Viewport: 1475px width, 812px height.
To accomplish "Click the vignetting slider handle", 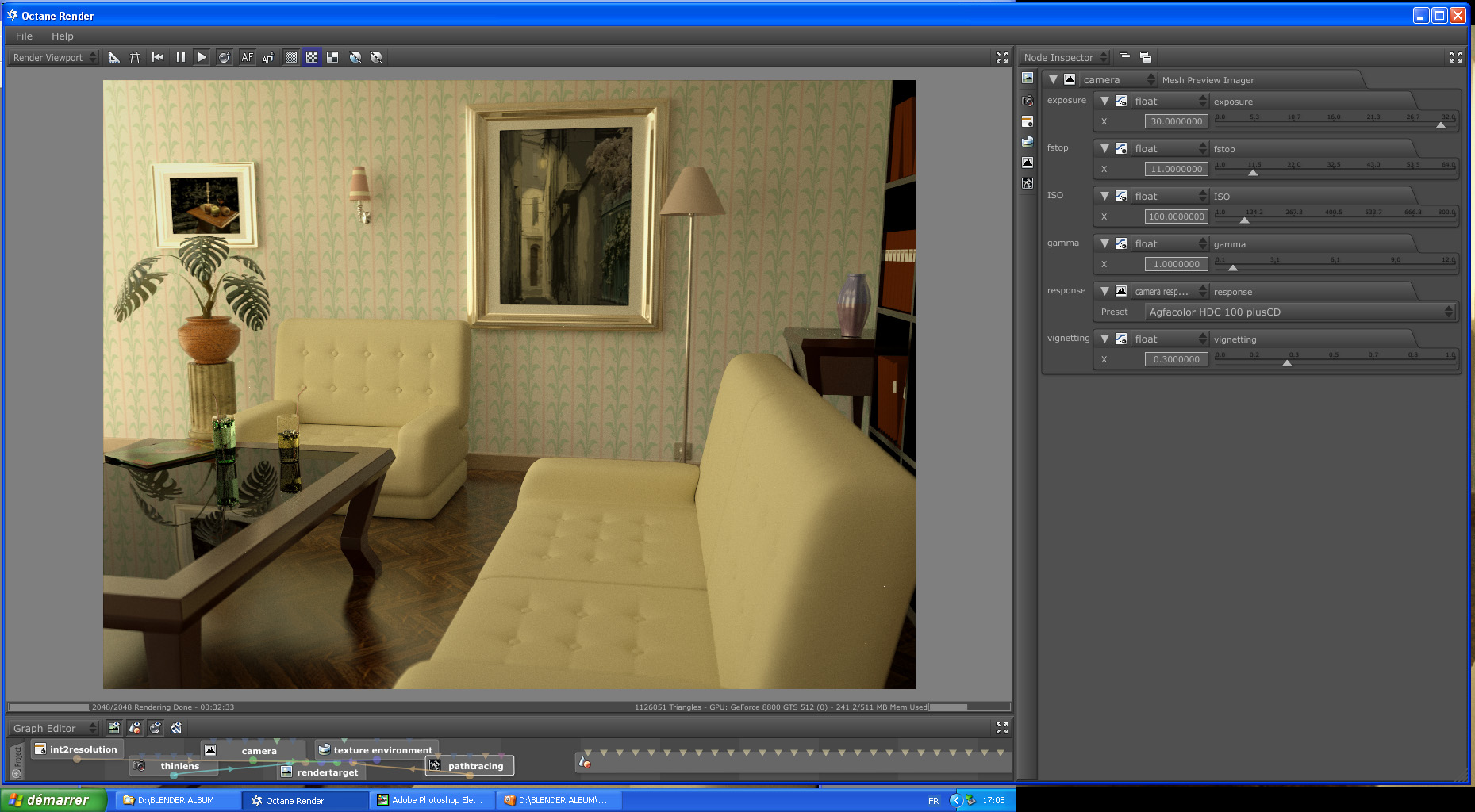I will click(x=1287, y=363).
